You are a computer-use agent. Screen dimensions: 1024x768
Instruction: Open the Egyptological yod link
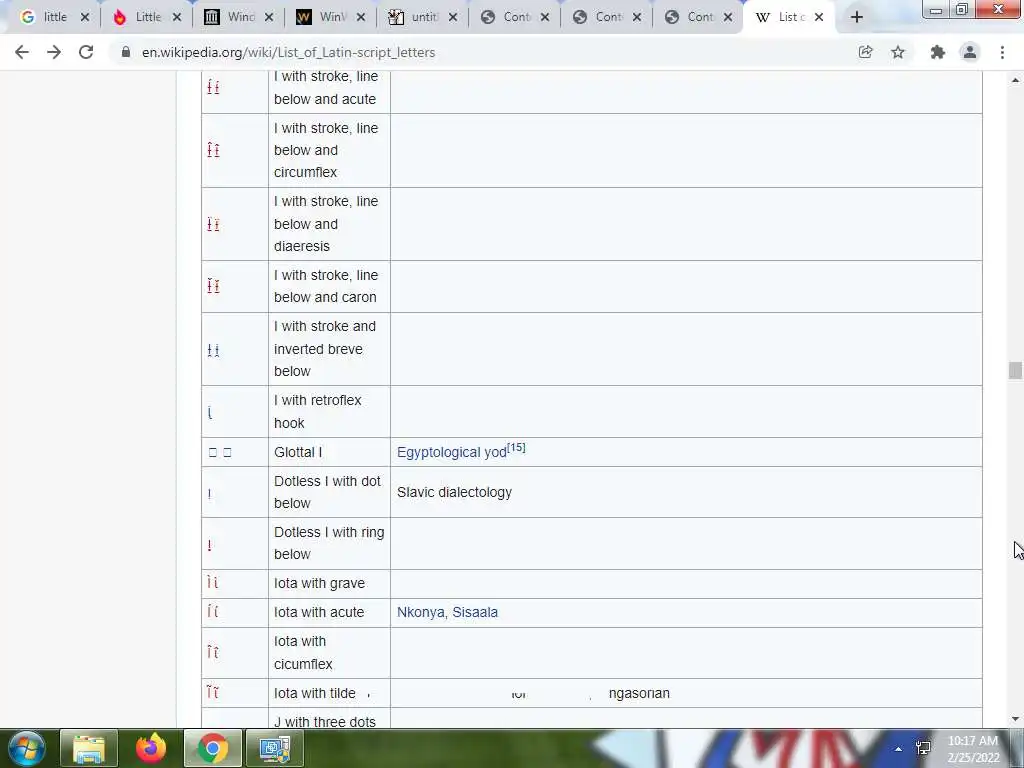(451, 452)
